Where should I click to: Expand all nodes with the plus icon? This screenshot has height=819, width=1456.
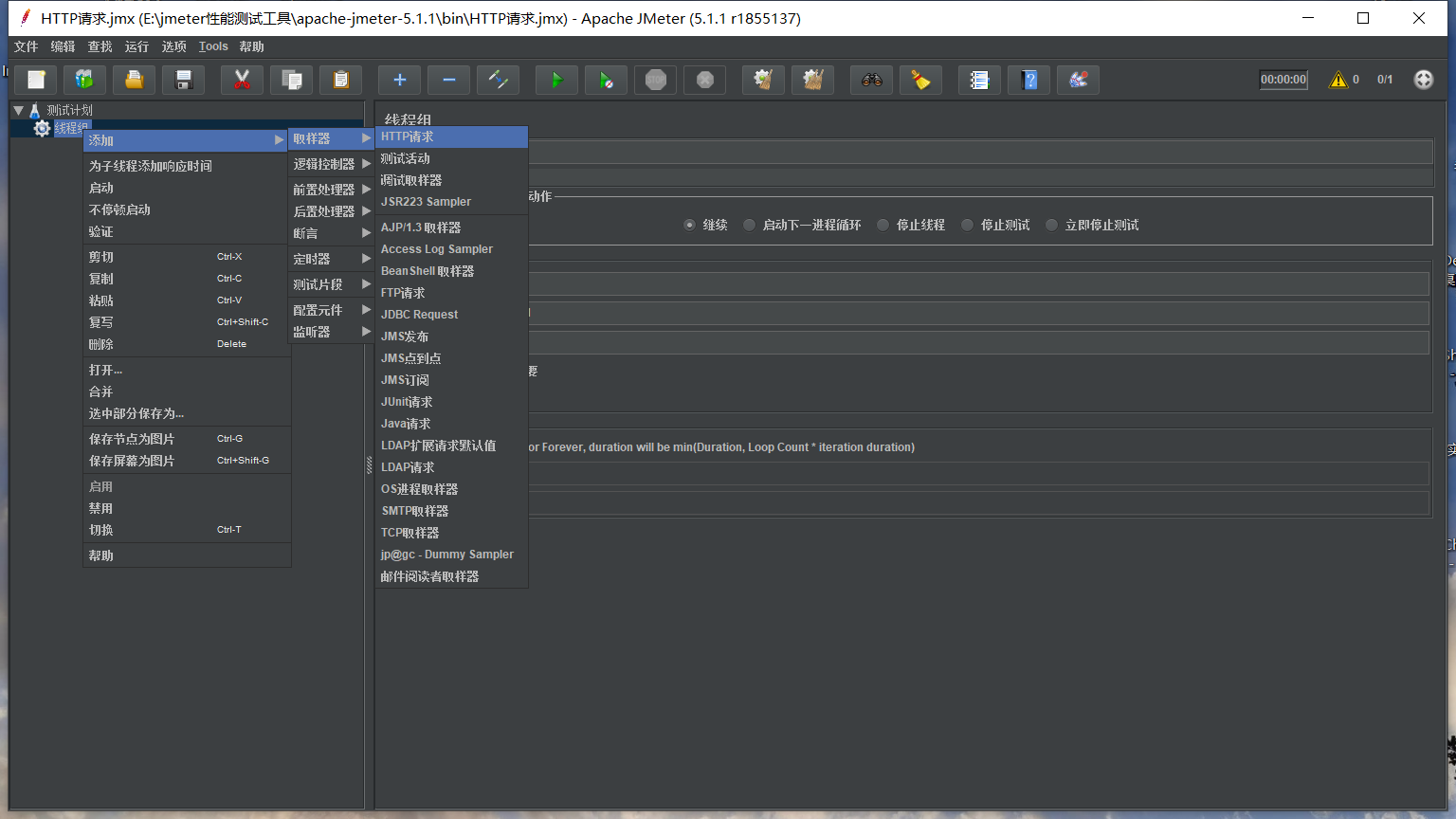coord(400,80)
